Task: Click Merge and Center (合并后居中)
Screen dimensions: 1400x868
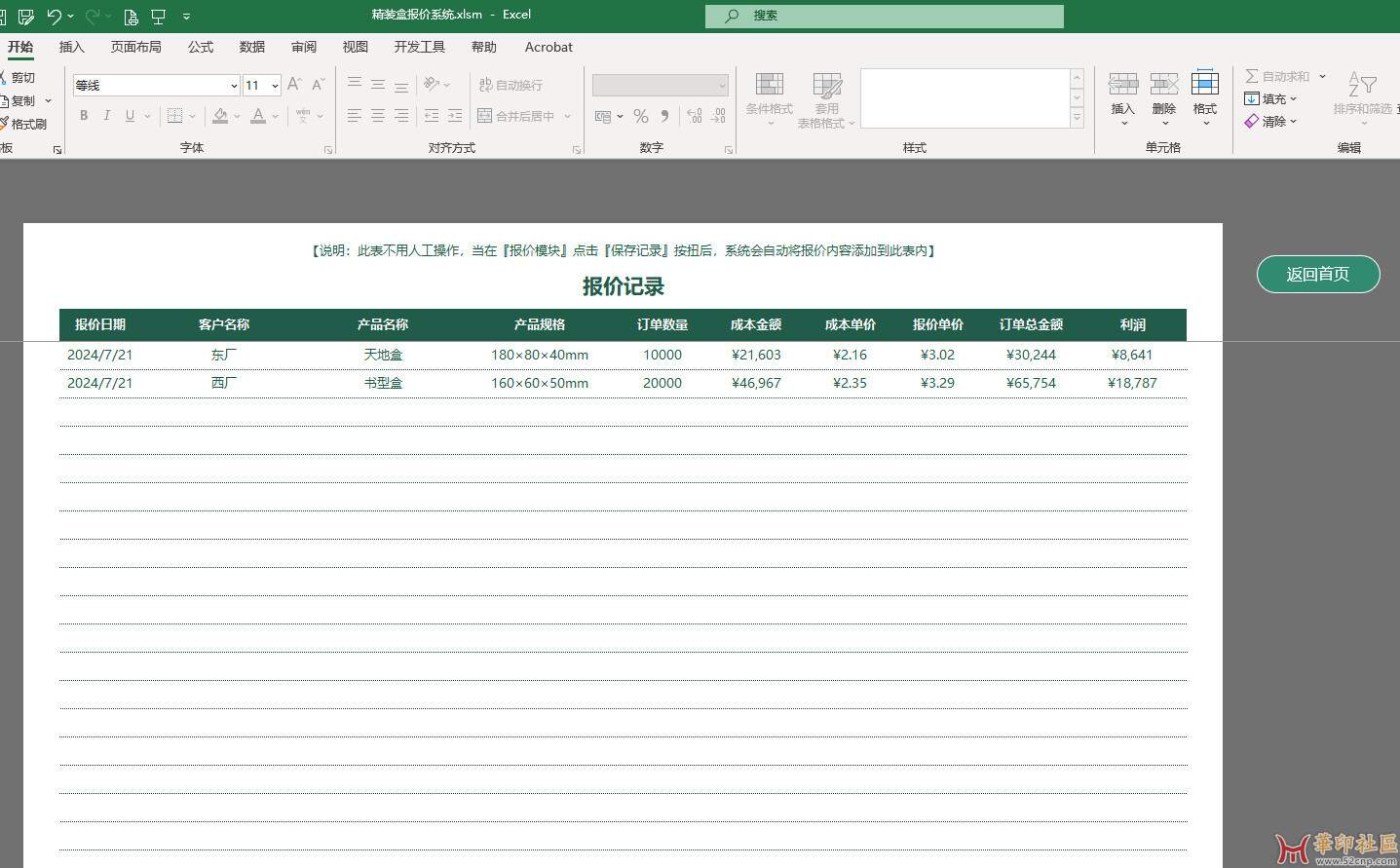Action: [x=516, y=116]
